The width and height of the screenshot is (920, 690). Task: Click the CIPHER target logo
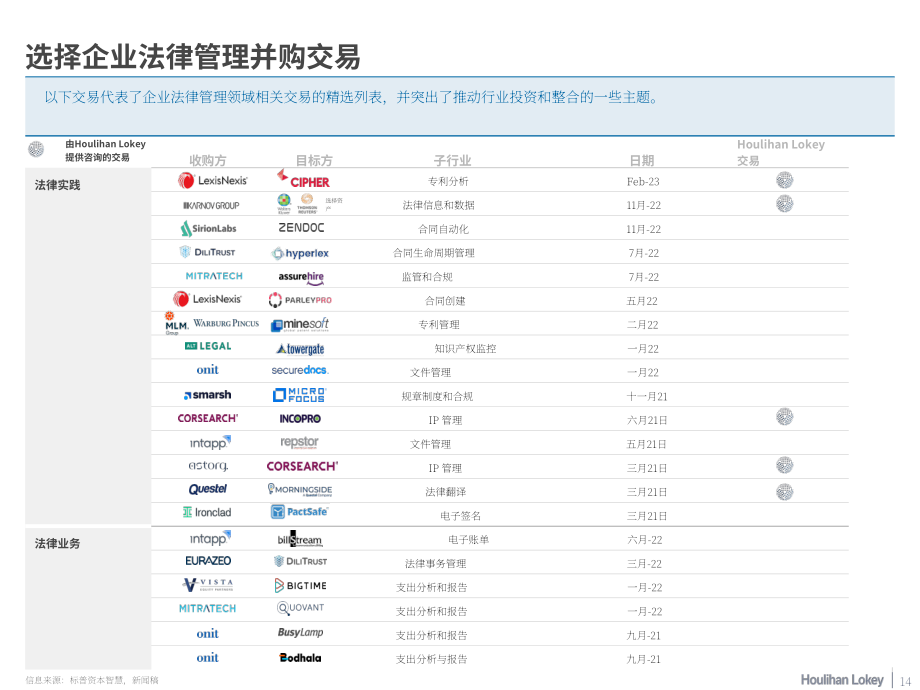[303, 180]
